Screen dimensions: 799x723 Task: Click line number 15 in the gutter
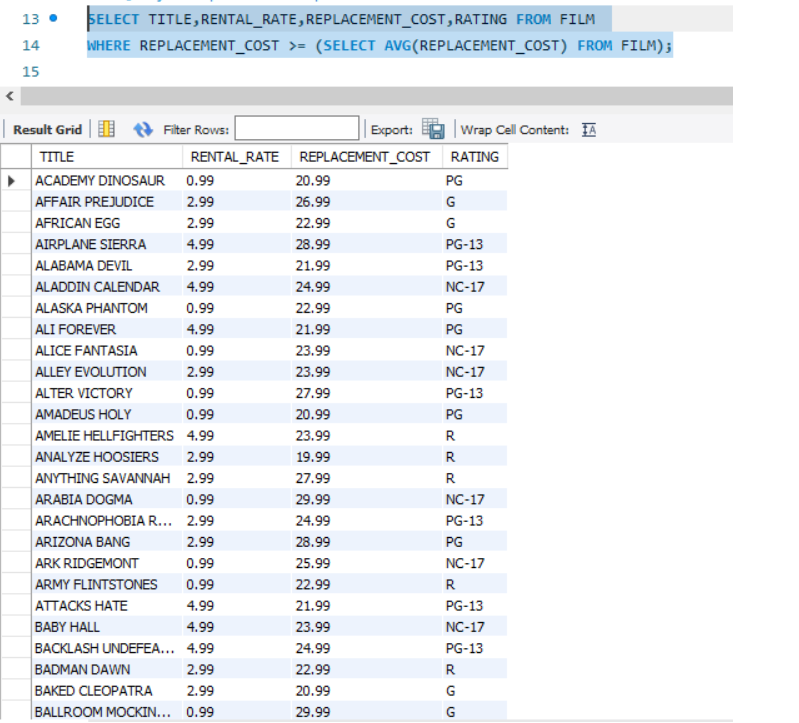pos(31,72)
